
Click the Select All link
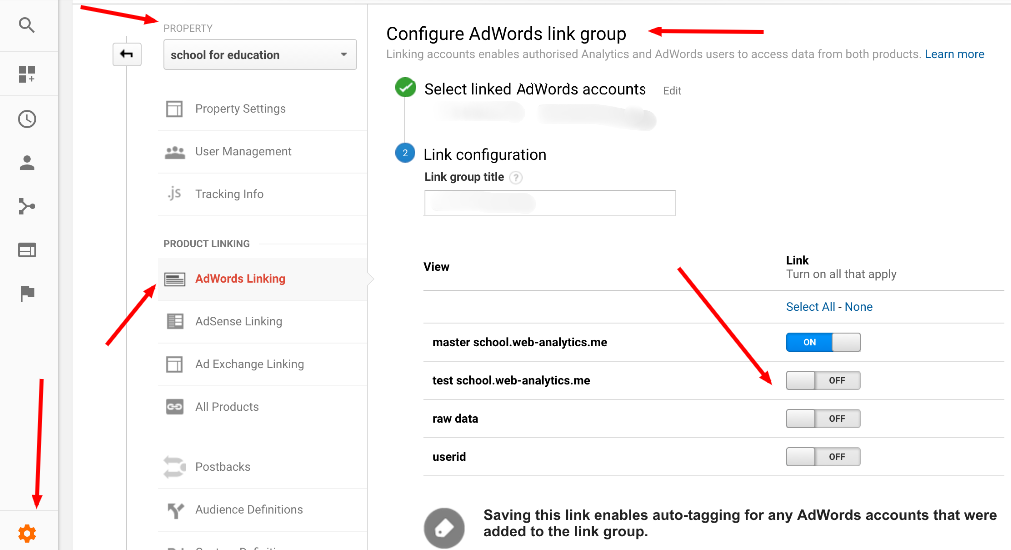click(811, 307)
